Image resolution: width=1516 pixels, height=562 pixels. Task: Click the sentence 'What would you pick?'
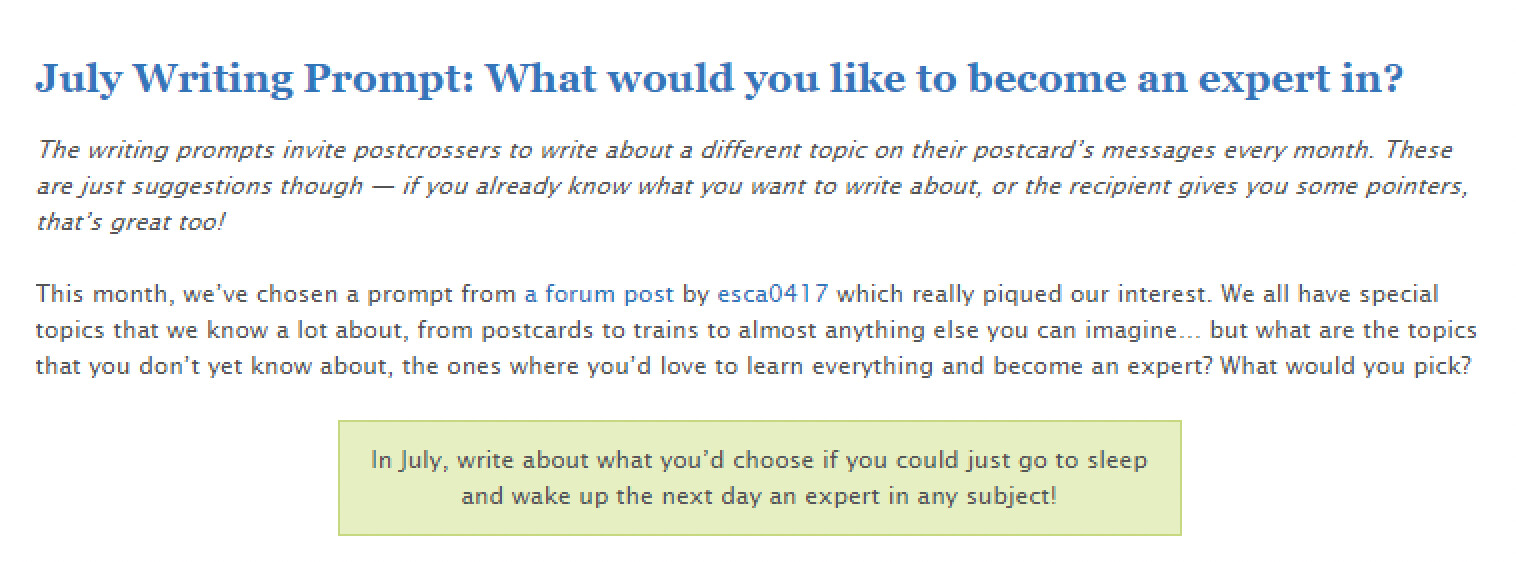click(x=1346, y=366)
